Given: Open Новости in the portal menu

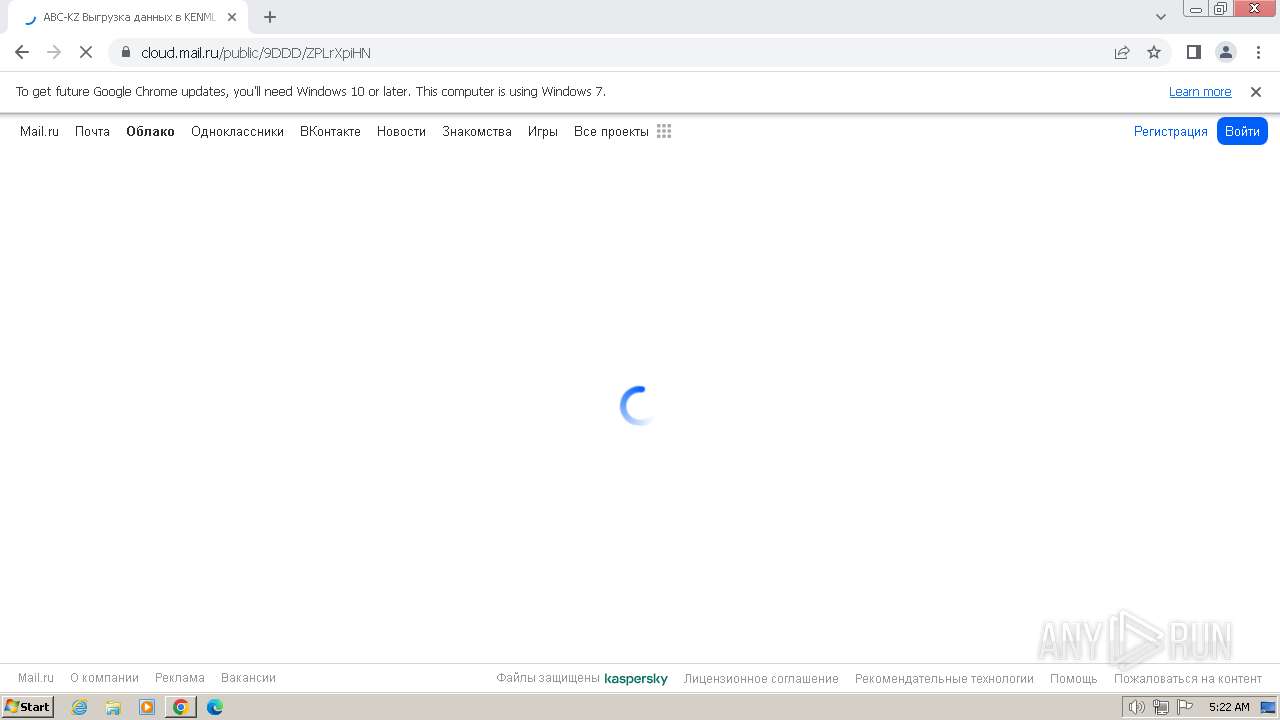Looking at the screenshot, I should tap(401, 131).
